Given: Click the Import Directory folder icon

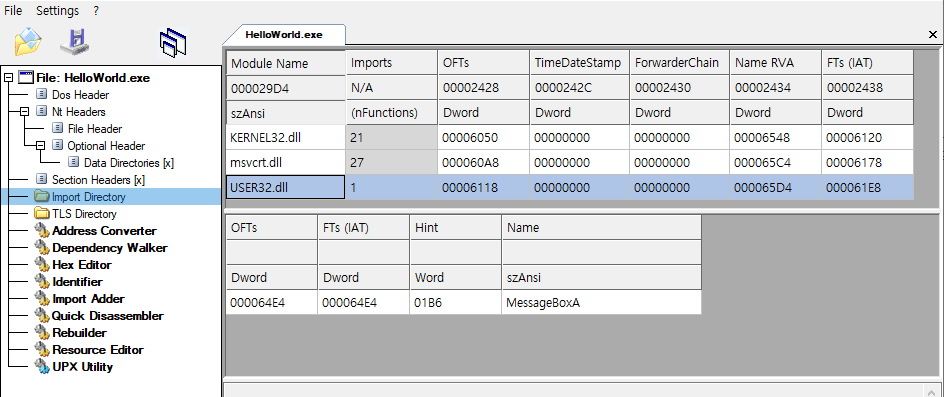Looking at the screenshot, I should 42,196.
